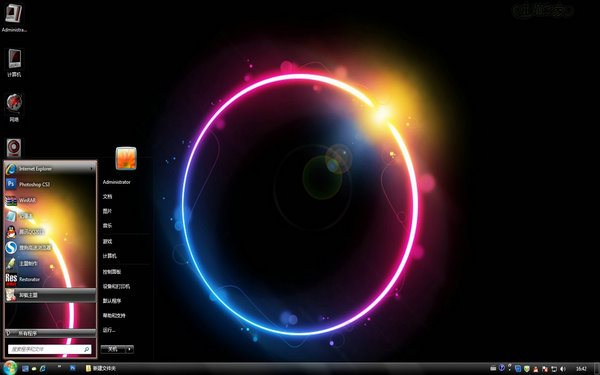Launch Photoshop CS3 from the Start menu
This screenshot has height=375, width=600.
(50, 184)
